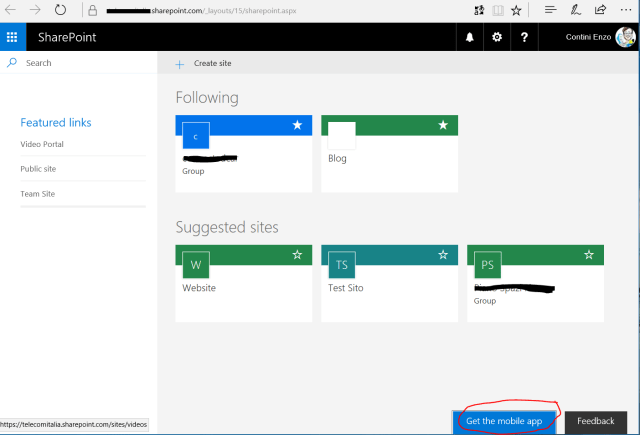
Task: Click the magnifier search icon
Action: 12,63
